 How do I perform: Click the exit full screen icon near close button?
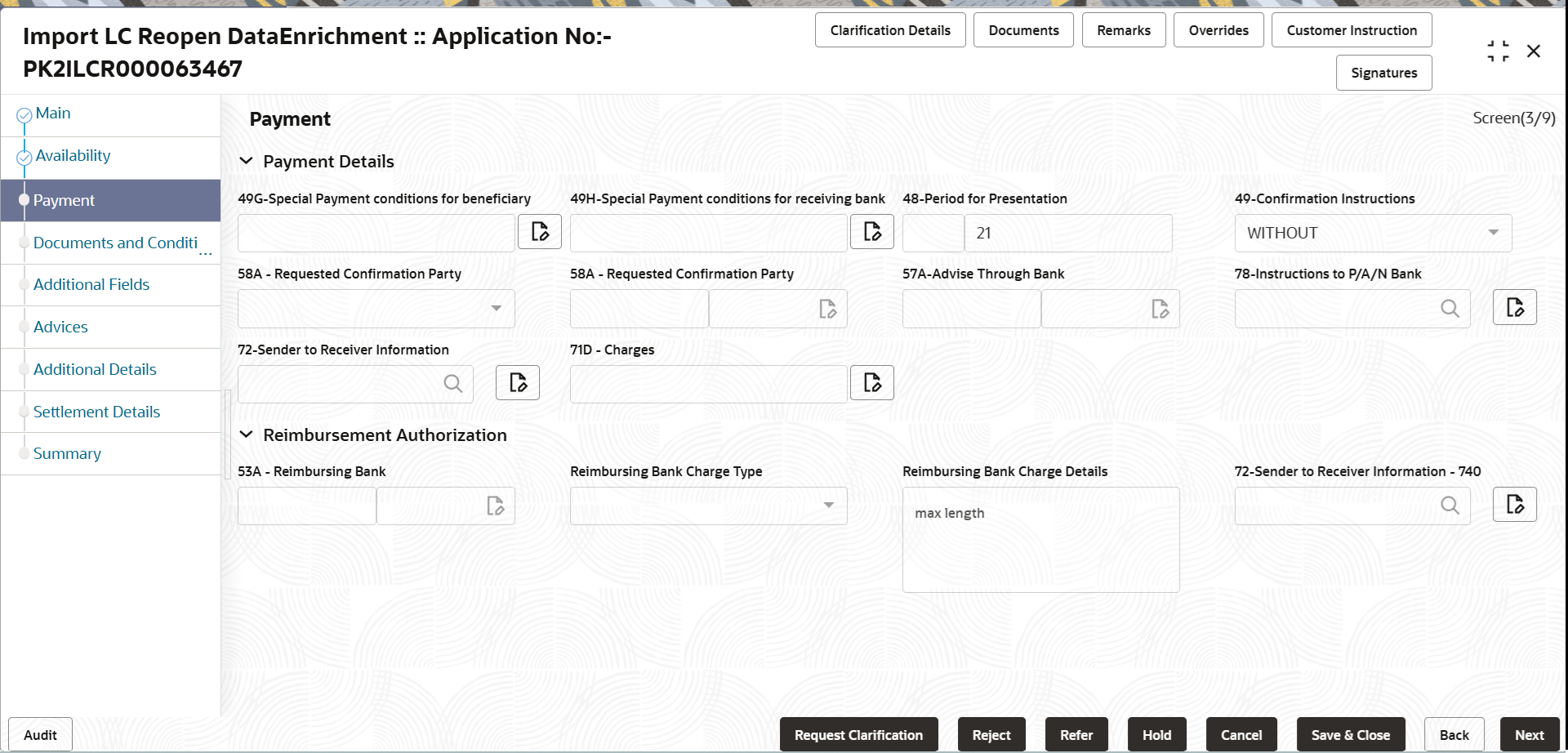point(1498,50)
